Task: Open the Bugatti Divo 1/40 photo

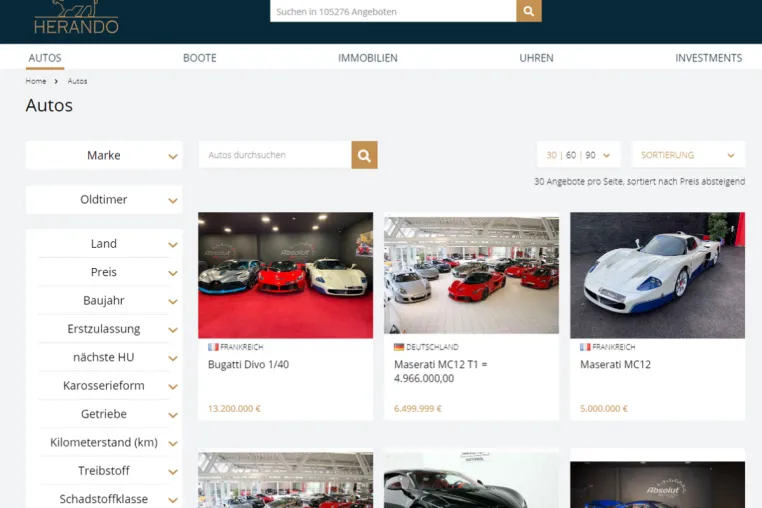Action: click(x=286, y=275)
